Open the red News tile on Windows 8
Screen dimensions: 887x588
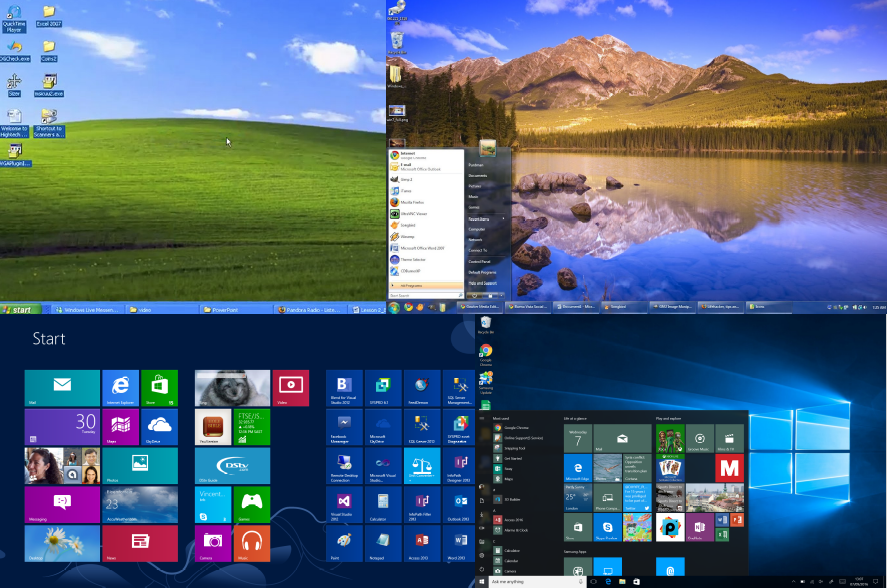tap(140, 543)
